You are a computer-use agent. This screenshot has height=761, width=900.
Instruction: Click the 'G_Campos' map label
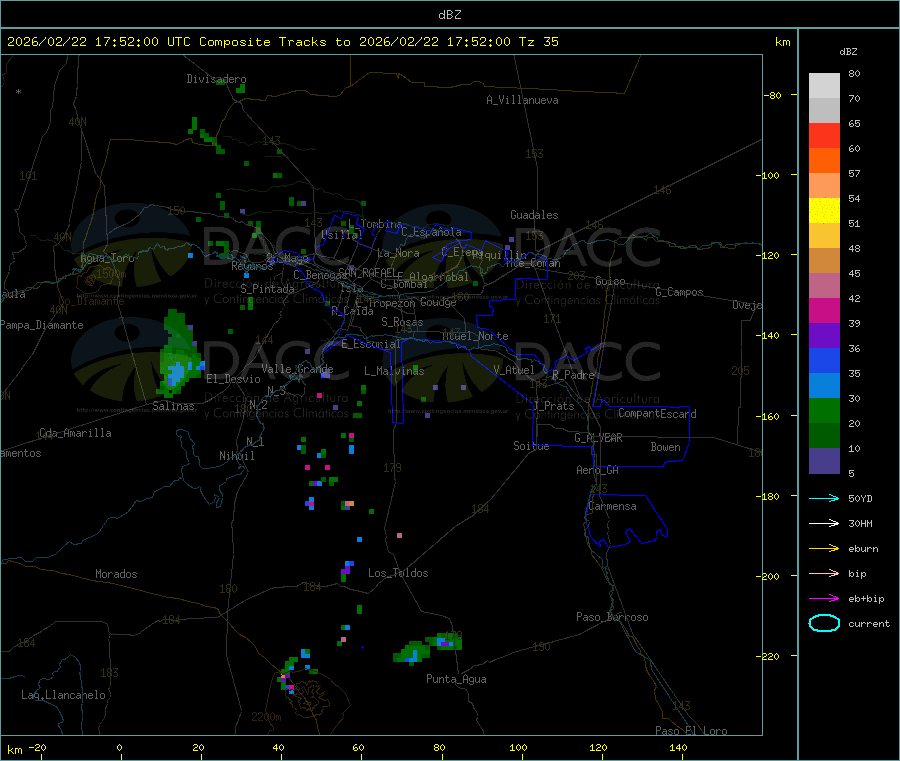pos(680,292)
